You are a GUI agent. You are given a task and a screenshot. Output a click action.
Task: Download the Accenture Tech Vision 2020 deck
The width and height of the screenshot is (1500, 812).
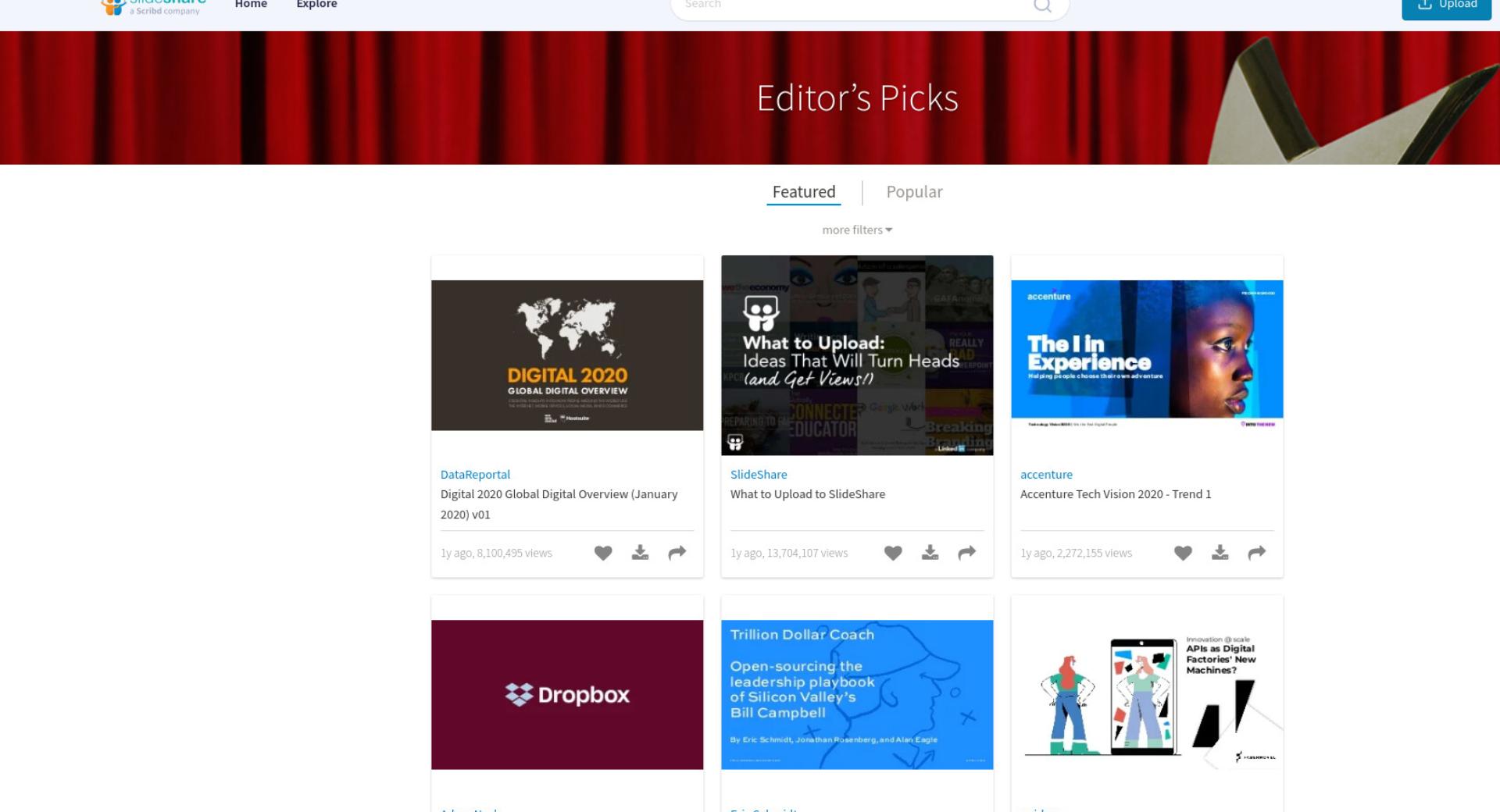click(1220, 553)
